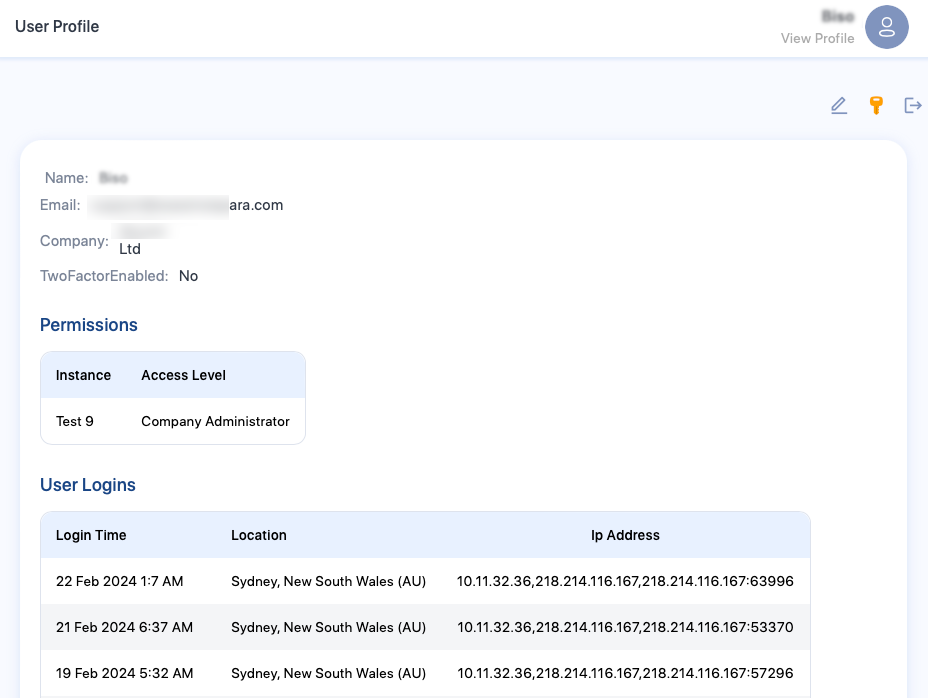Click the Name label

pyautogui.click(x=66, y=178)
